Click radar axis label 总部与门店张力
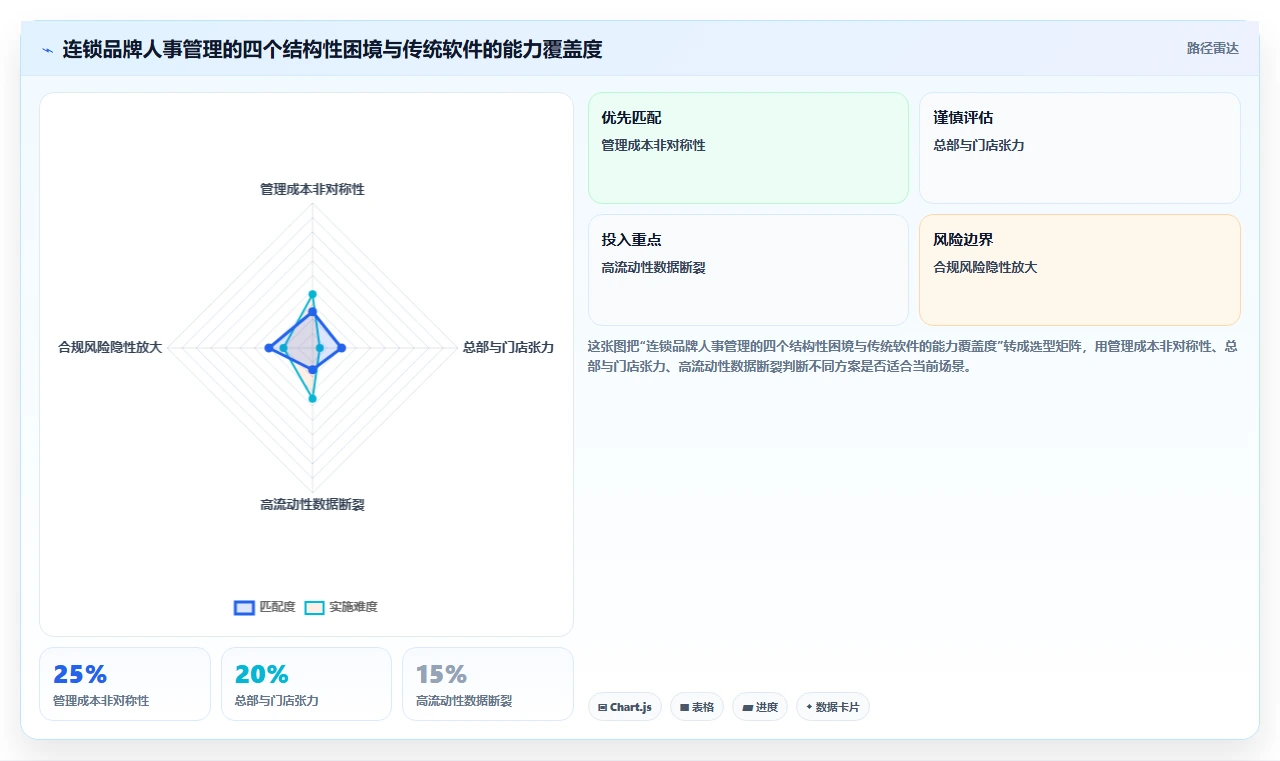The width and height of the screenshot is (1280, 761). 508,347
